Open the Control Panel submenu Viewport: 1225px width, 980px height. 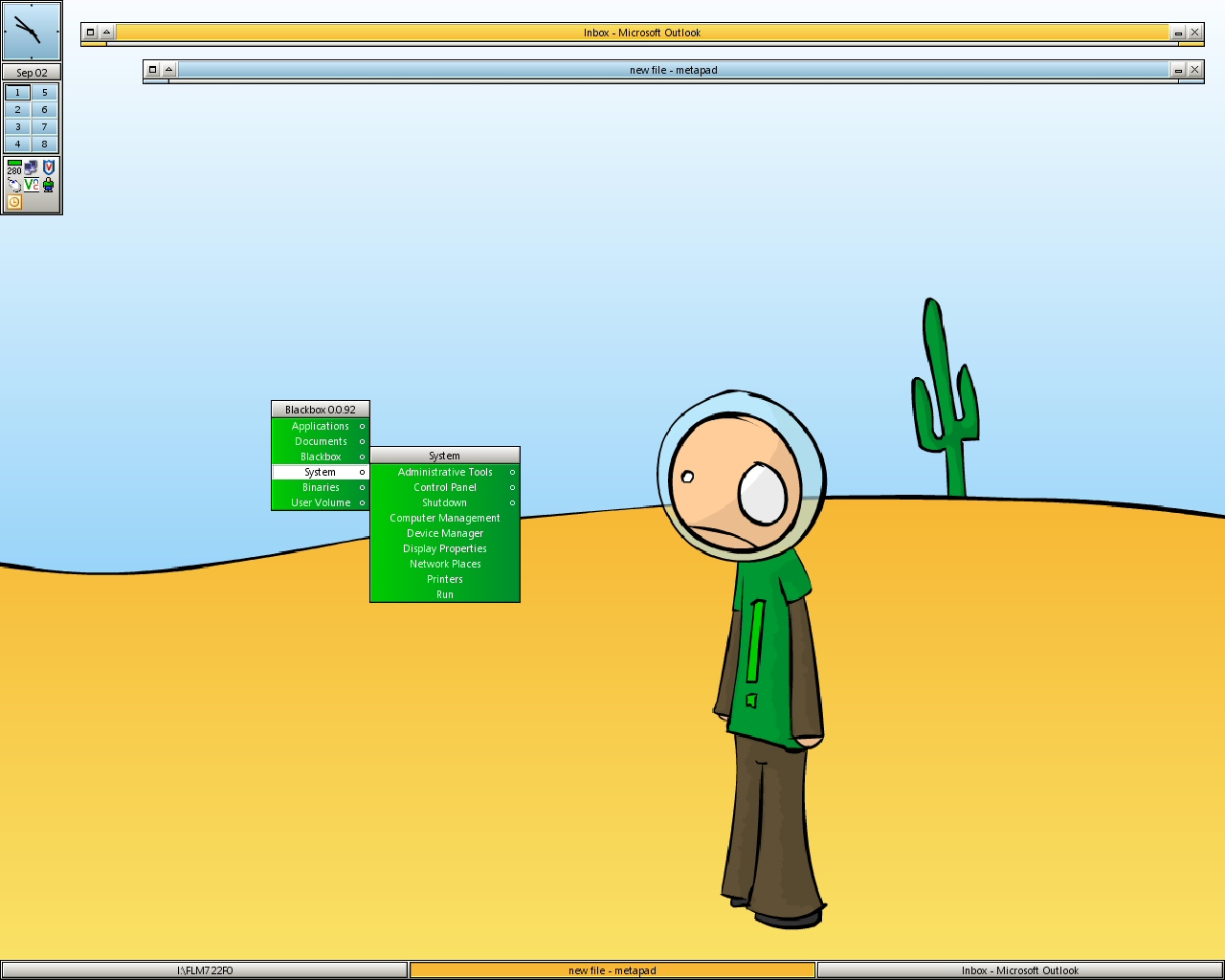coord(445,487)
